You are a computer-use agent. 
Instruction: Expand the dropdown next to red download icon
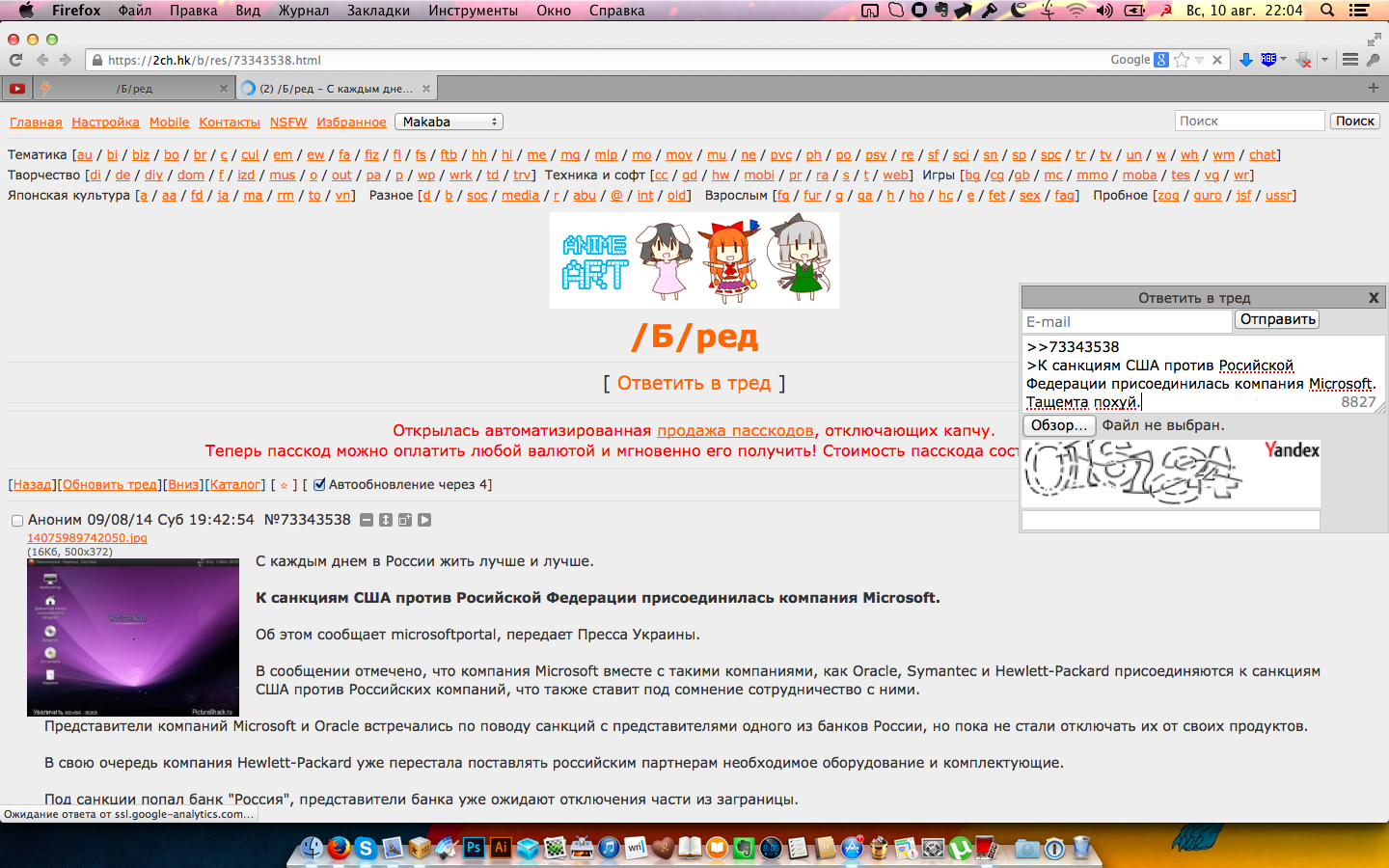tap(1324, 60)
